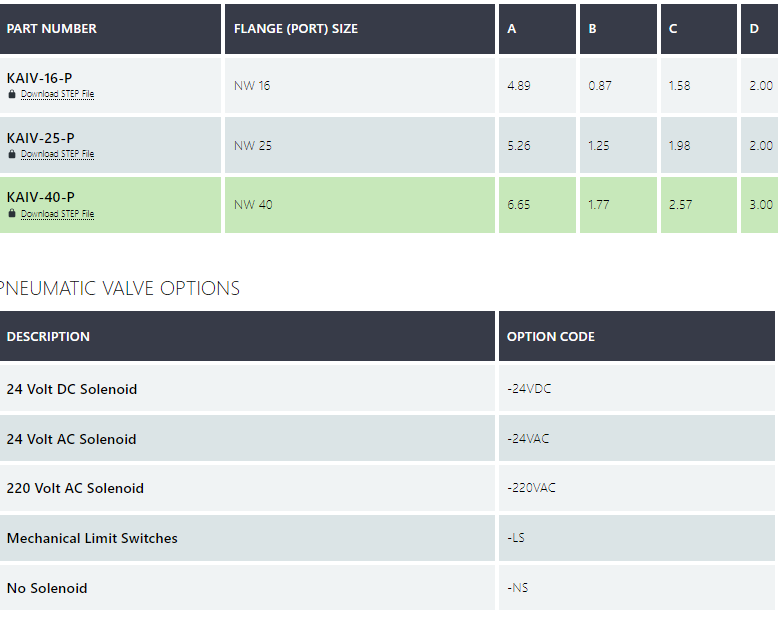Click the FLANGE (PORT) SIZE header
This screenshot has height=627, width=778.
click(296, 29)
